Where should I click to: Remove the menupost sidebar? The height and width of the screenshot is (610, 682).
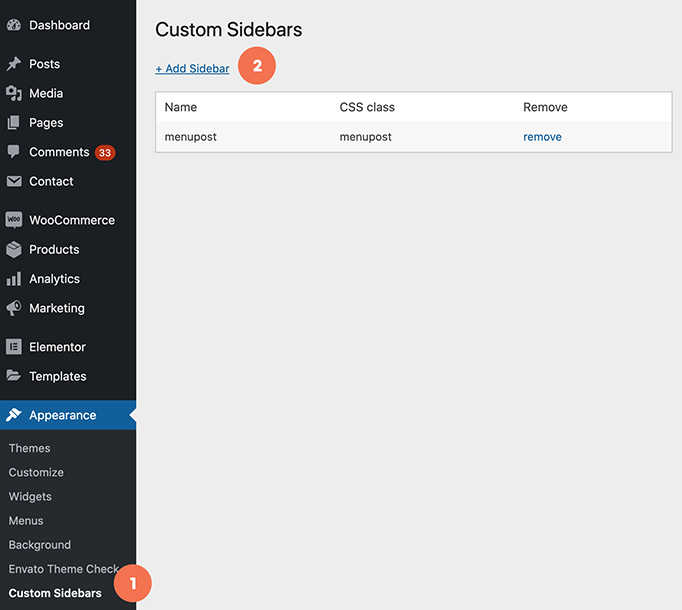click(542, 137)
